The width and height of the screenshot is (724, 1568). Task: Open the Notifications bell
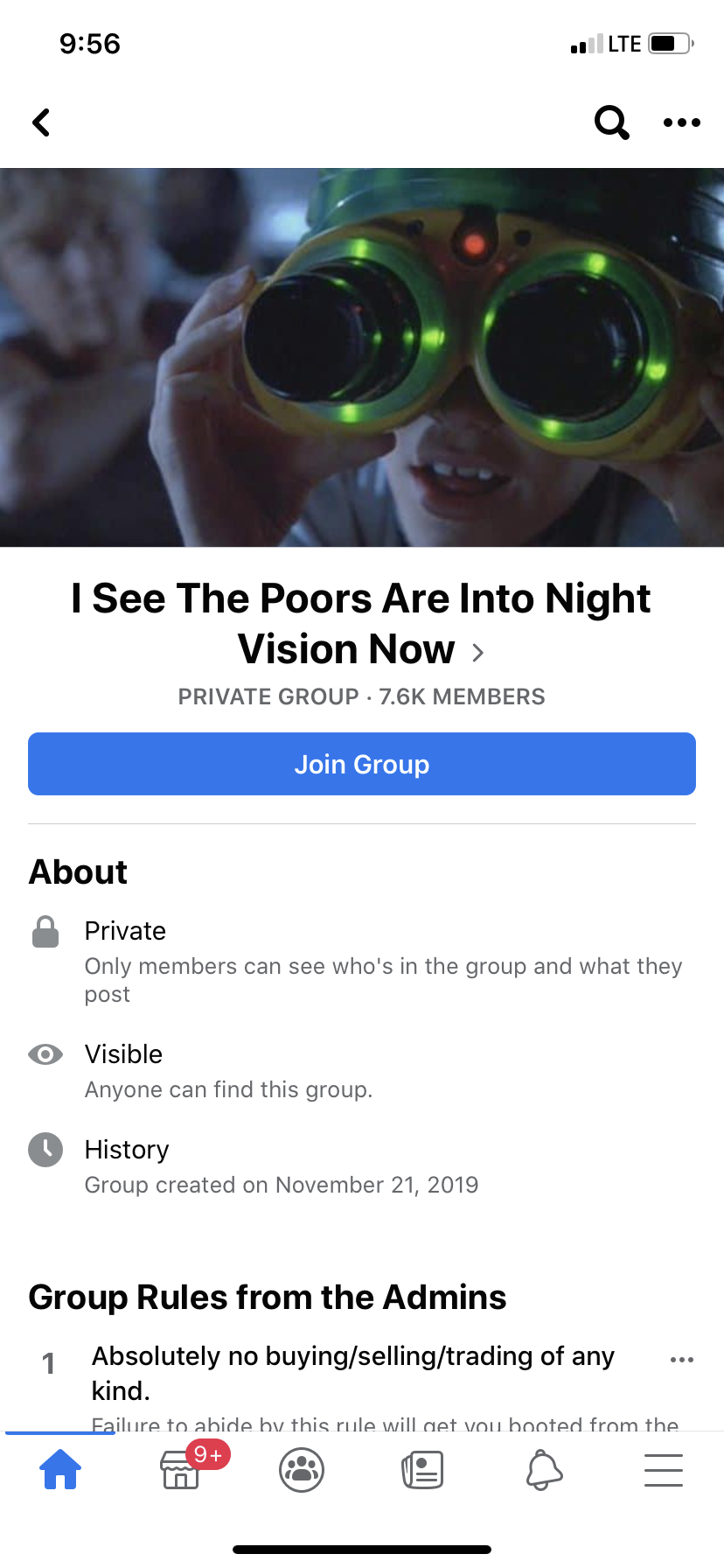coord(543,1470)
